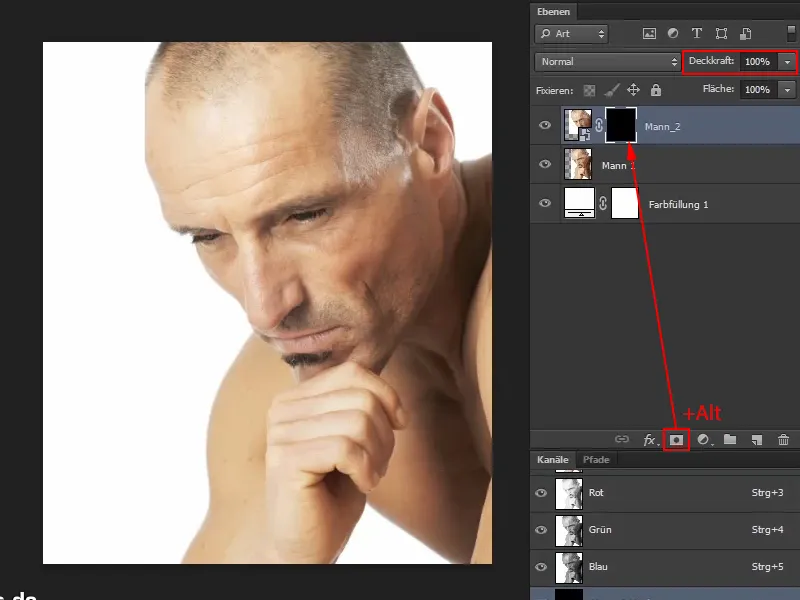
Task: Select the Mann 1 layer thumbnail
Action: (578, 164)
